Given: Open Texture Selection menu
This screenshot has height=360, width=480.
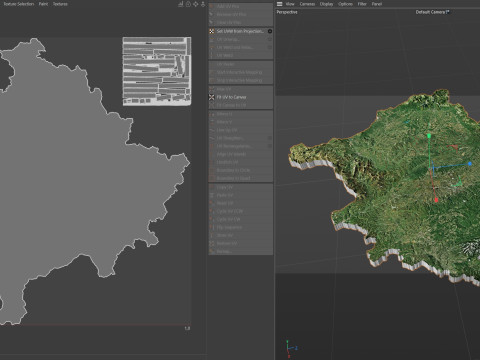Looking at the screenshot, I should 19,4.
